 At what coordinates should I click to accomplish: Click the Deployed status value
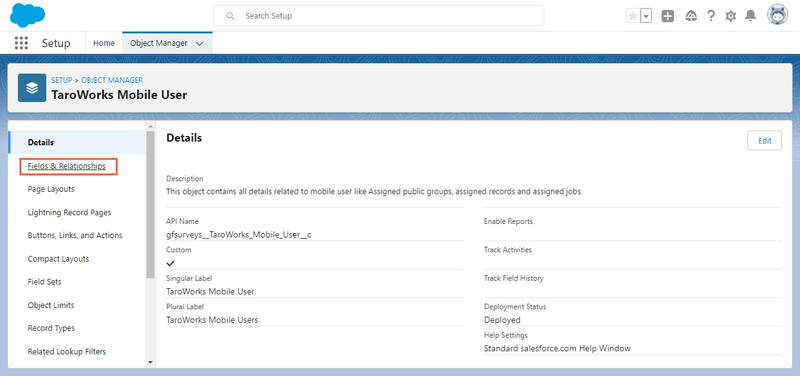coord(502,320)
